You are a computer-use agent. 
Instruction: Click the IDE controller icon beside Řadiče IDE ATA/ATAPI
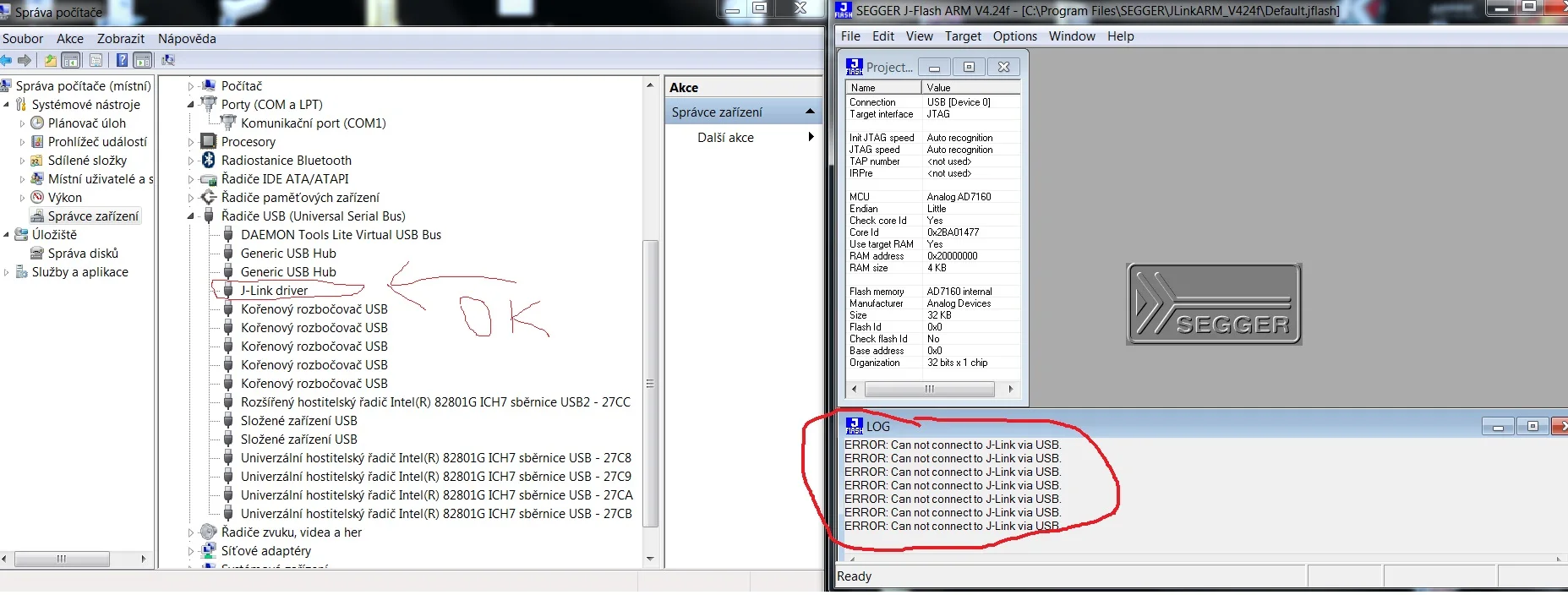pyautogui.click(x=209, y=178)
